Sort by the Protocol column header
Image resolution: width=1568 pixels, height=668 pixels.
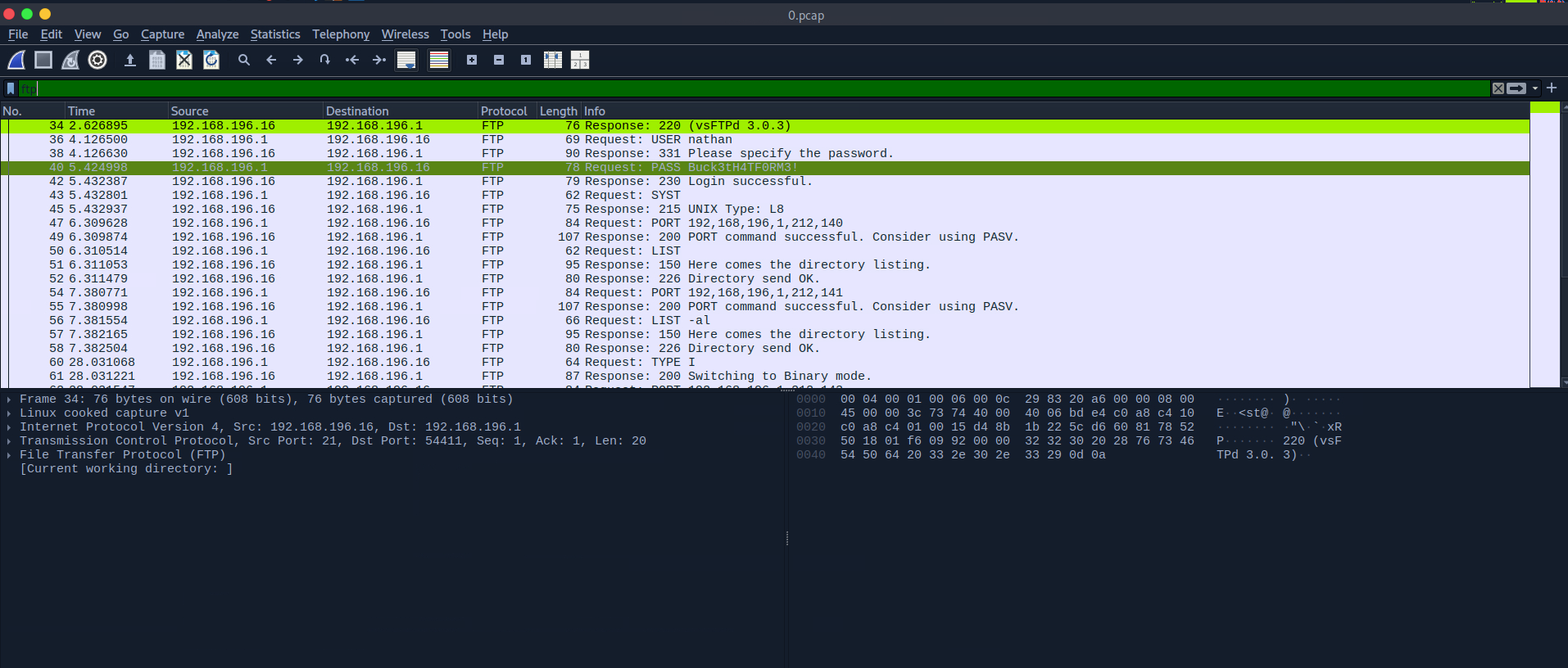pos(507,111)
